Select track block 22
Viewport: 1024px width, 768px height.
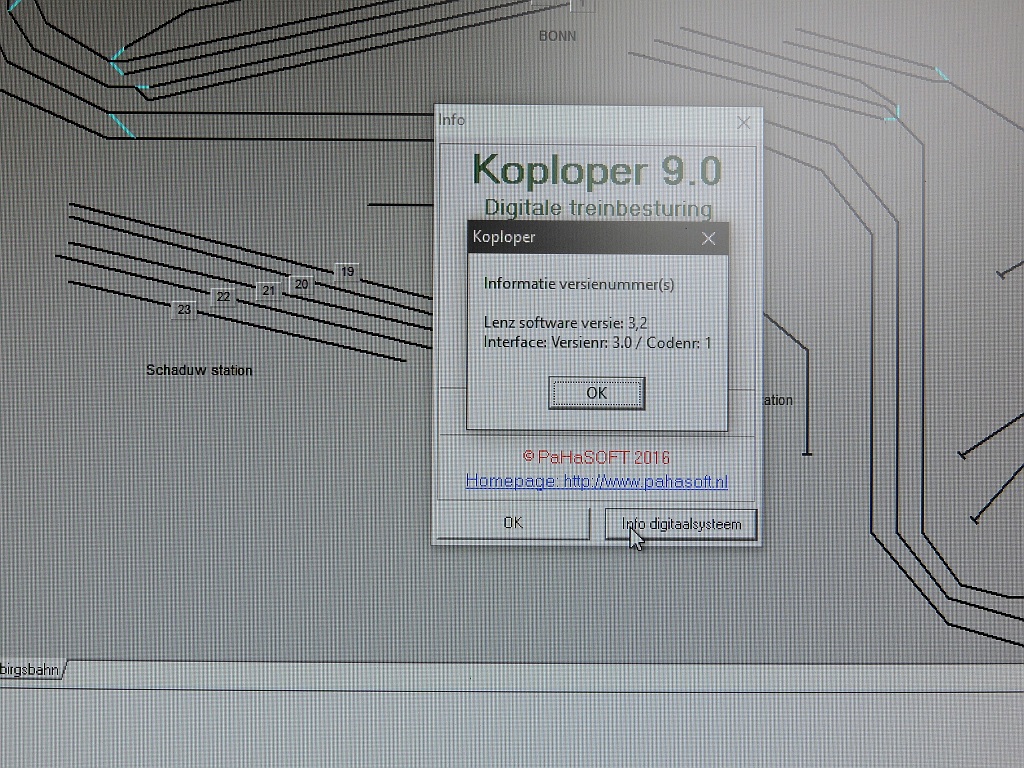click(223, 297)
